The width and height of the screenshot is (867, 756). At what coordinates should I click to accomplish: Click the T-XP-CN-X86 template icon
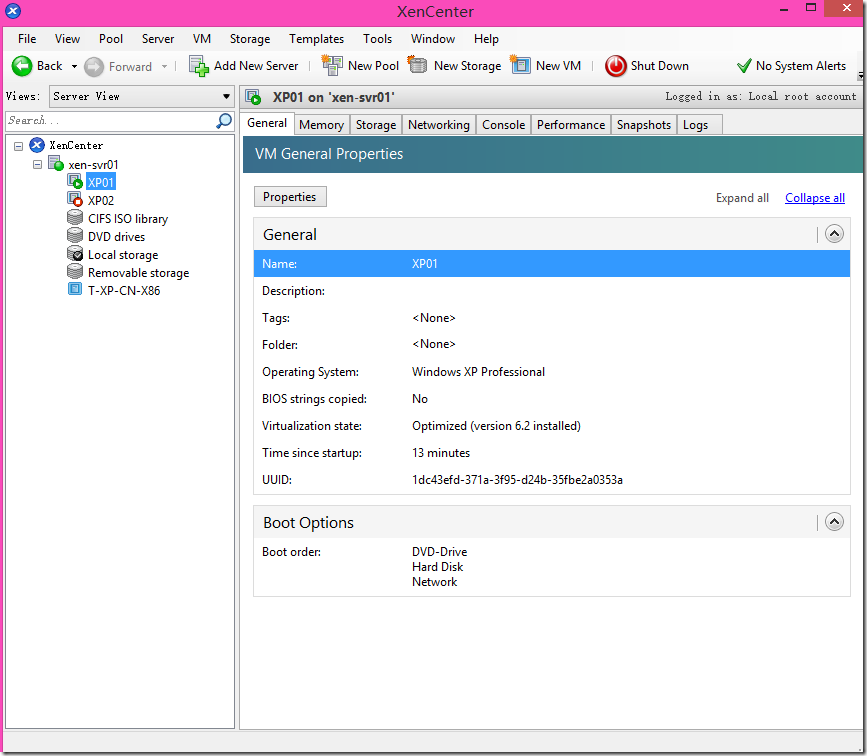click(75, 289)
